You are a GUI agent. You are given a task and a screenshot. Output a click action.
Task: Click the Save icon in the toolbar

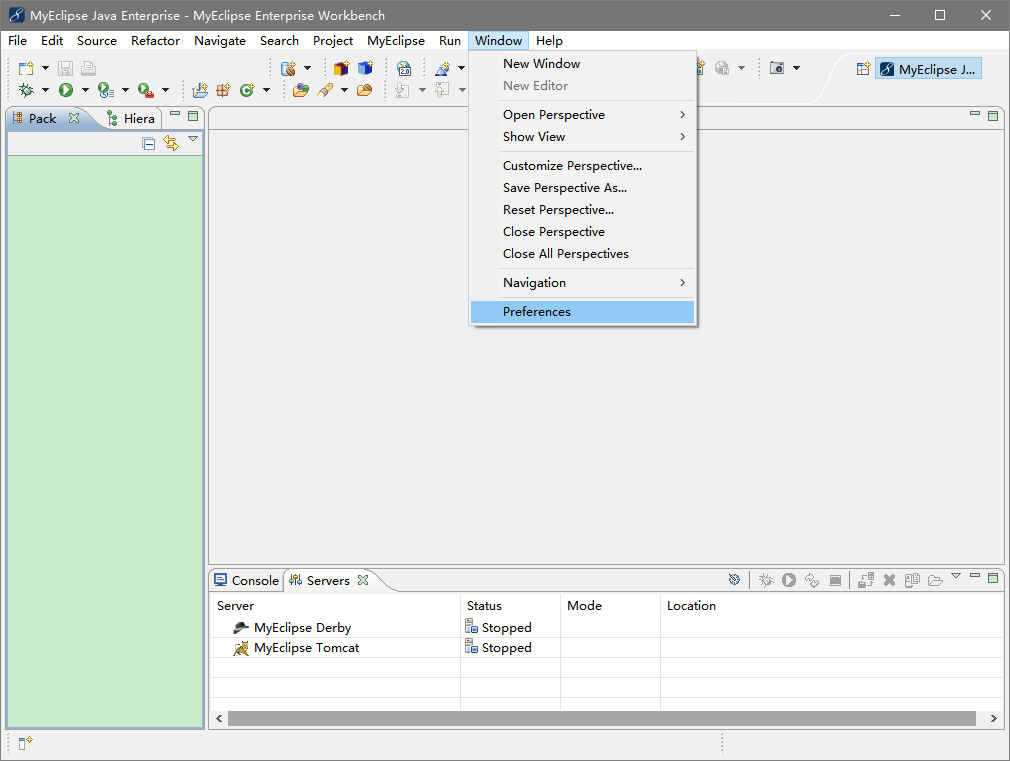click(65, 67)
